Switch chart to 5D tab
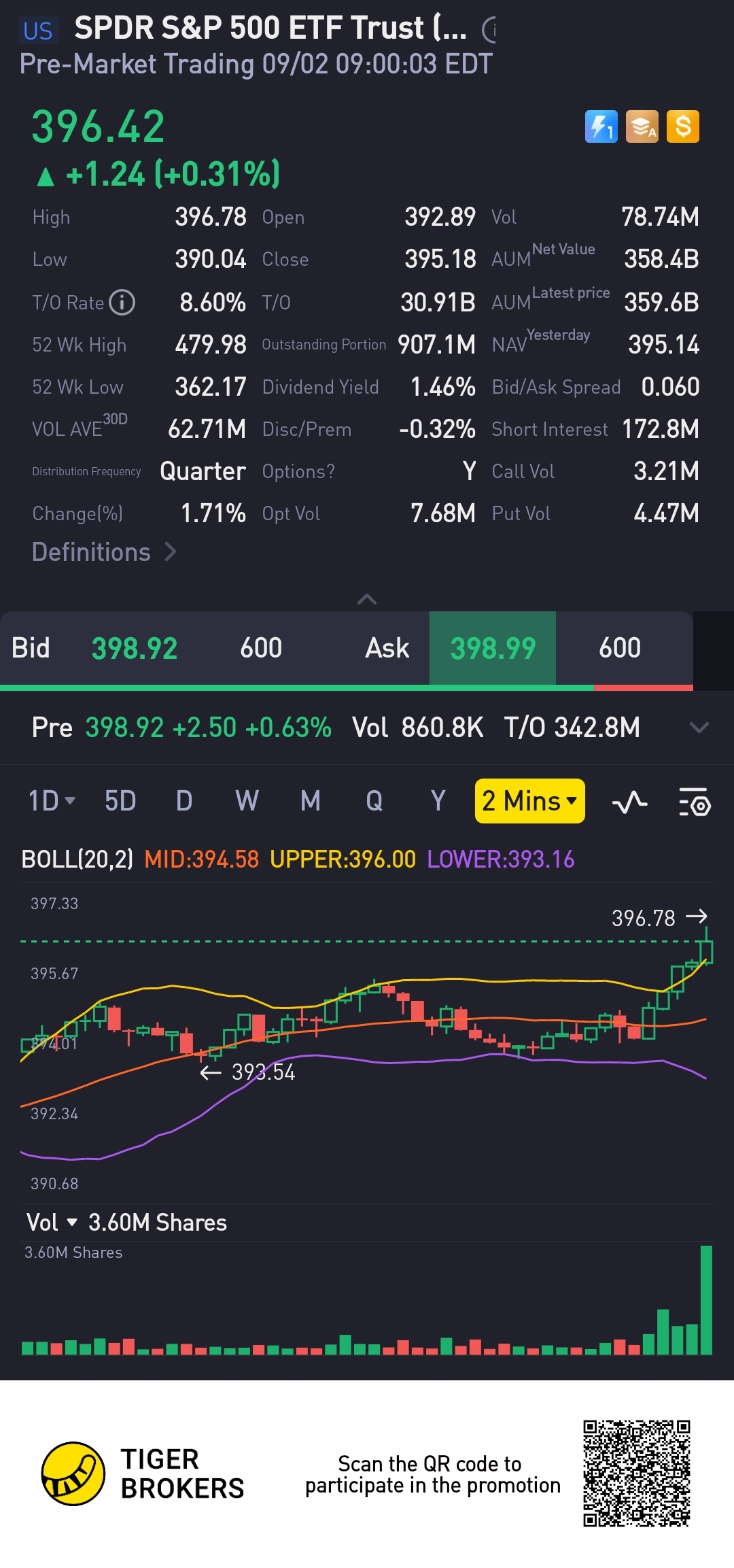The height and width of the screenshot is (1568, 734). pos(120,801)
